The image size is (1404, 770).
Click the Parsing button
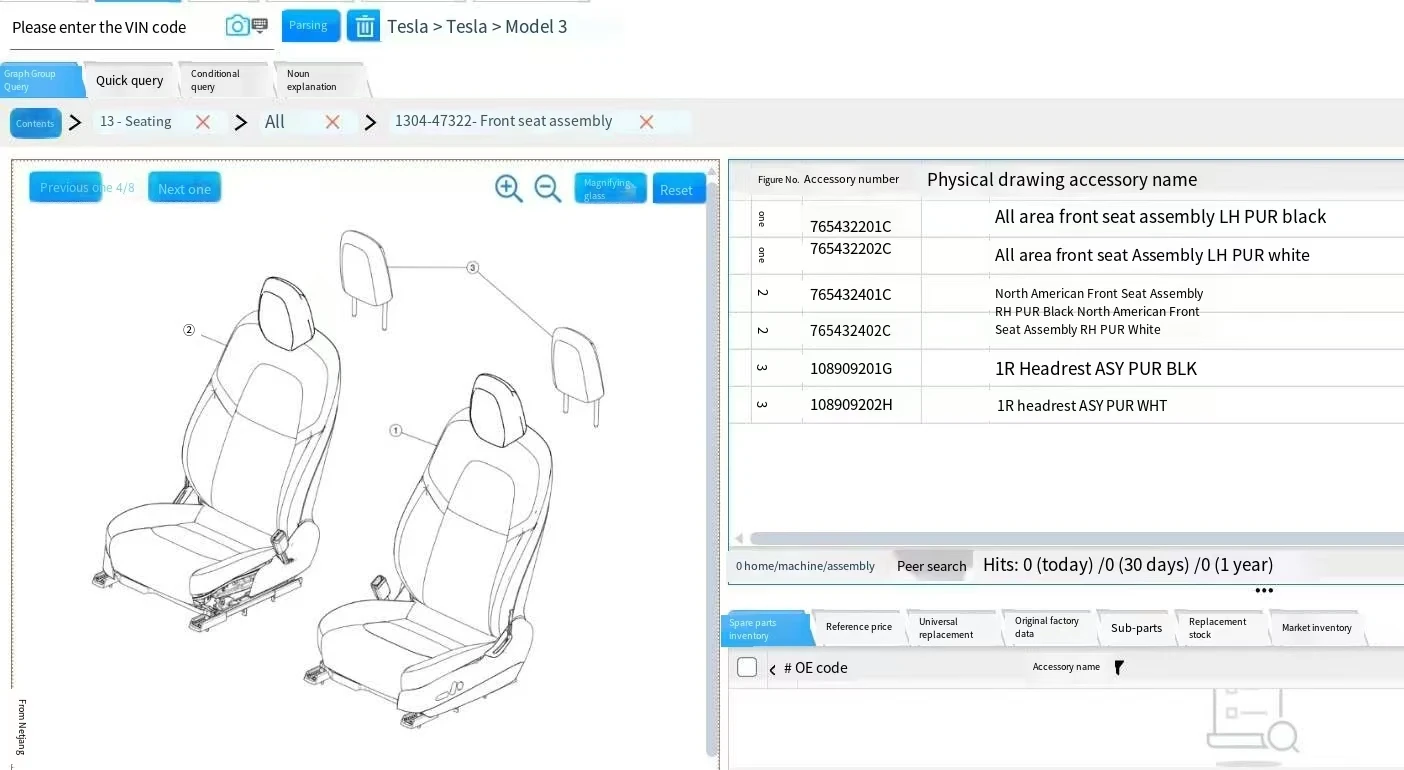coord(310,26)
